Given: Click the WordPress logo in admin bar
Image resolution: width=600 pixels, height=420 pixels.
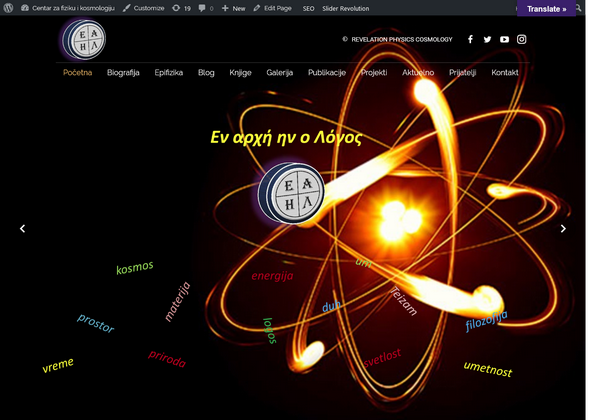Looking at the screenshot, I should (x=9, y=8).
